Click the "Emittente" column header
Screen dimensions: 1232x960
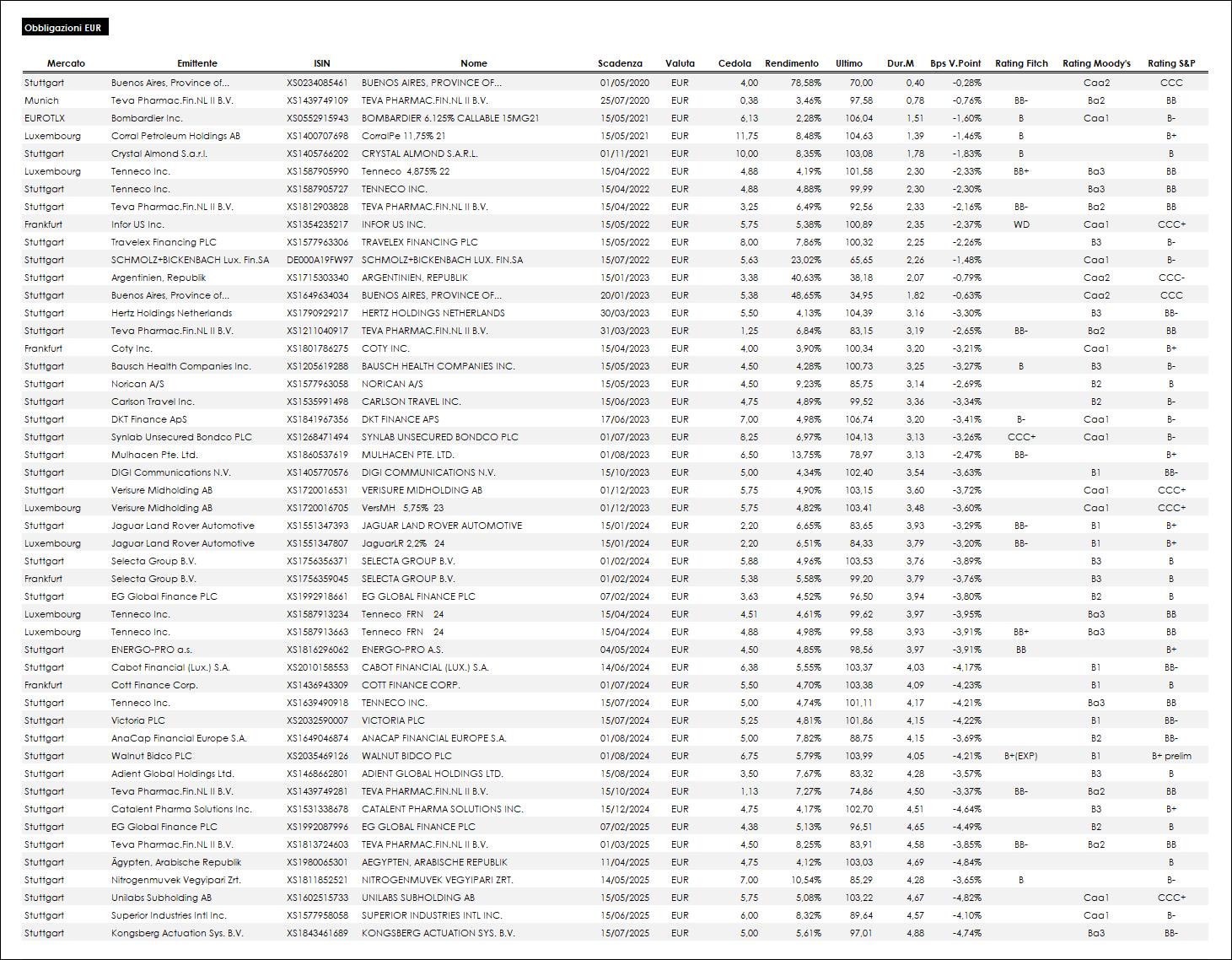click(x=197, y=63)
